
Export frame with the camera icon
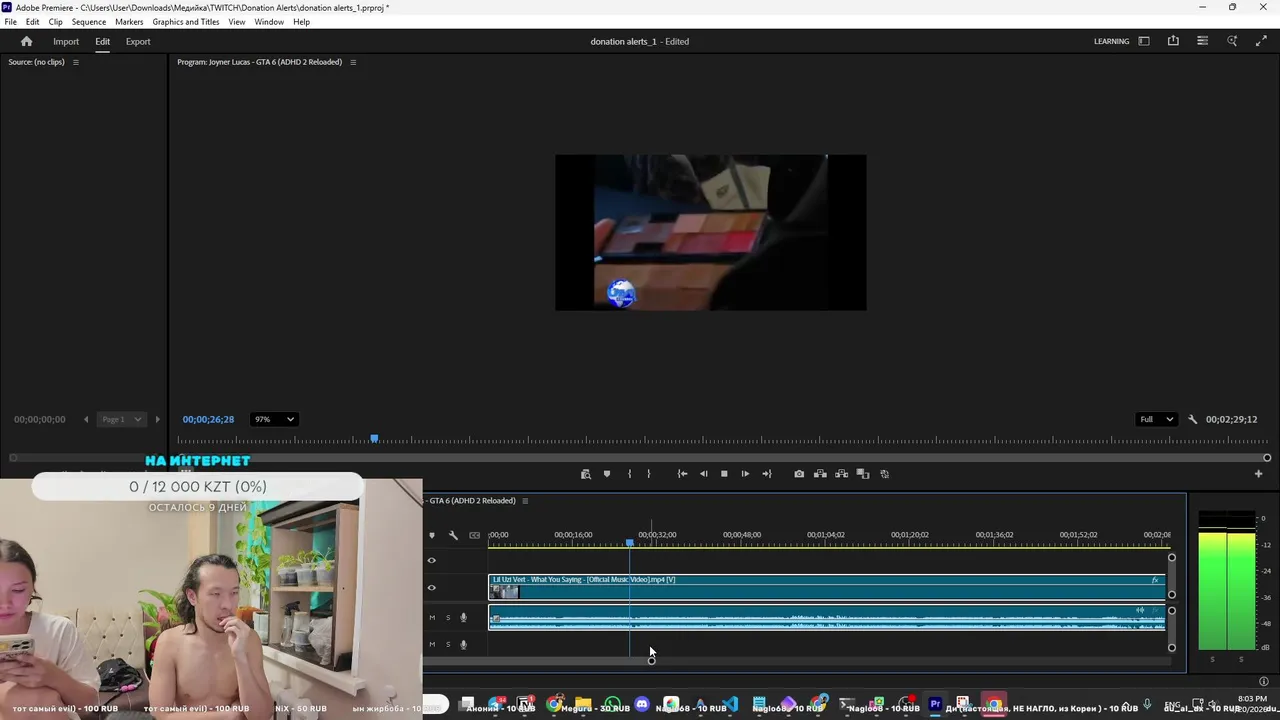coord(799,474)
